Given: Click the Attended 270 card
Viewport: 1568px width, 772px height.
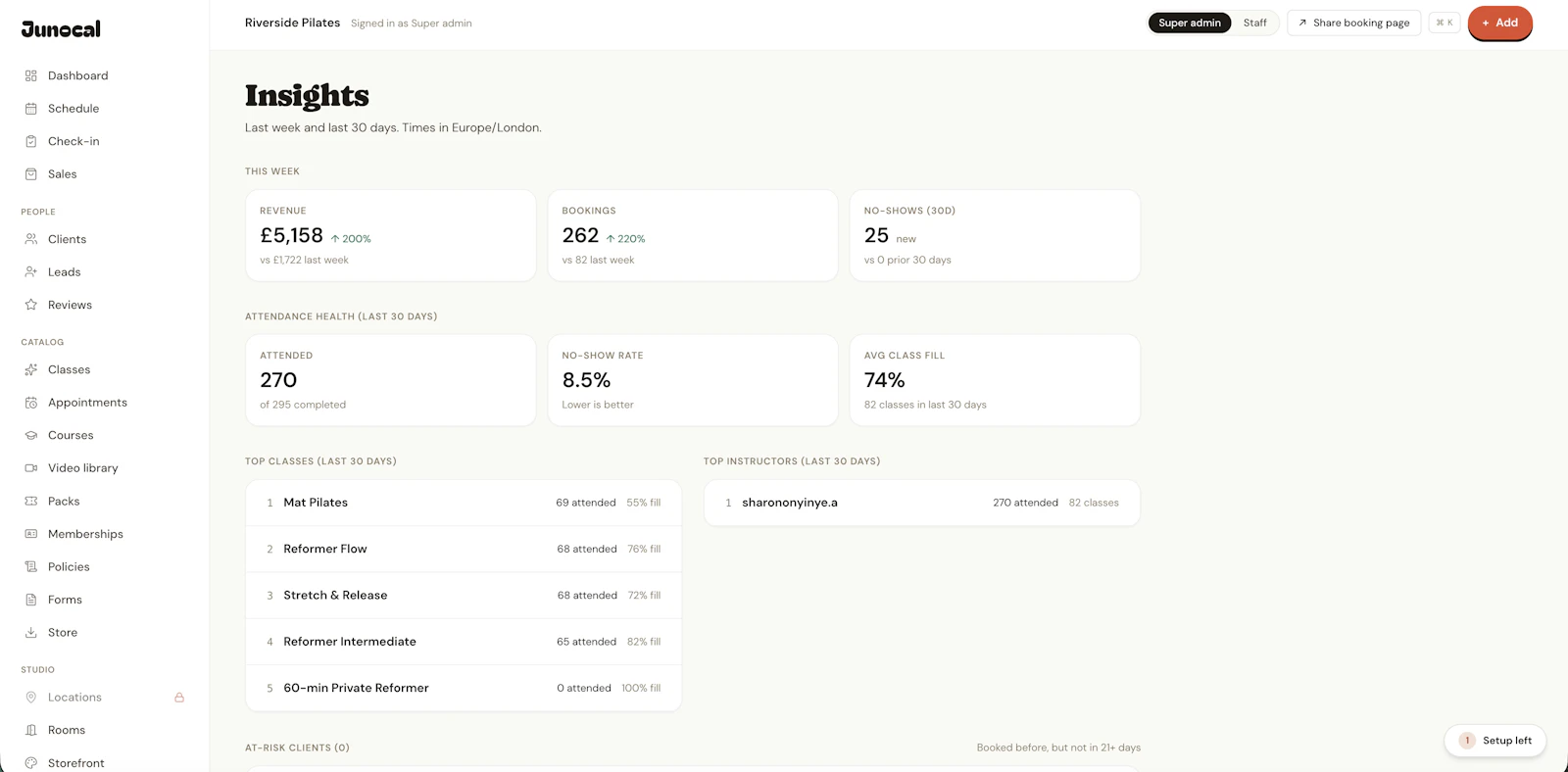Looking at the screenshot, I should (x=390, y=380).
